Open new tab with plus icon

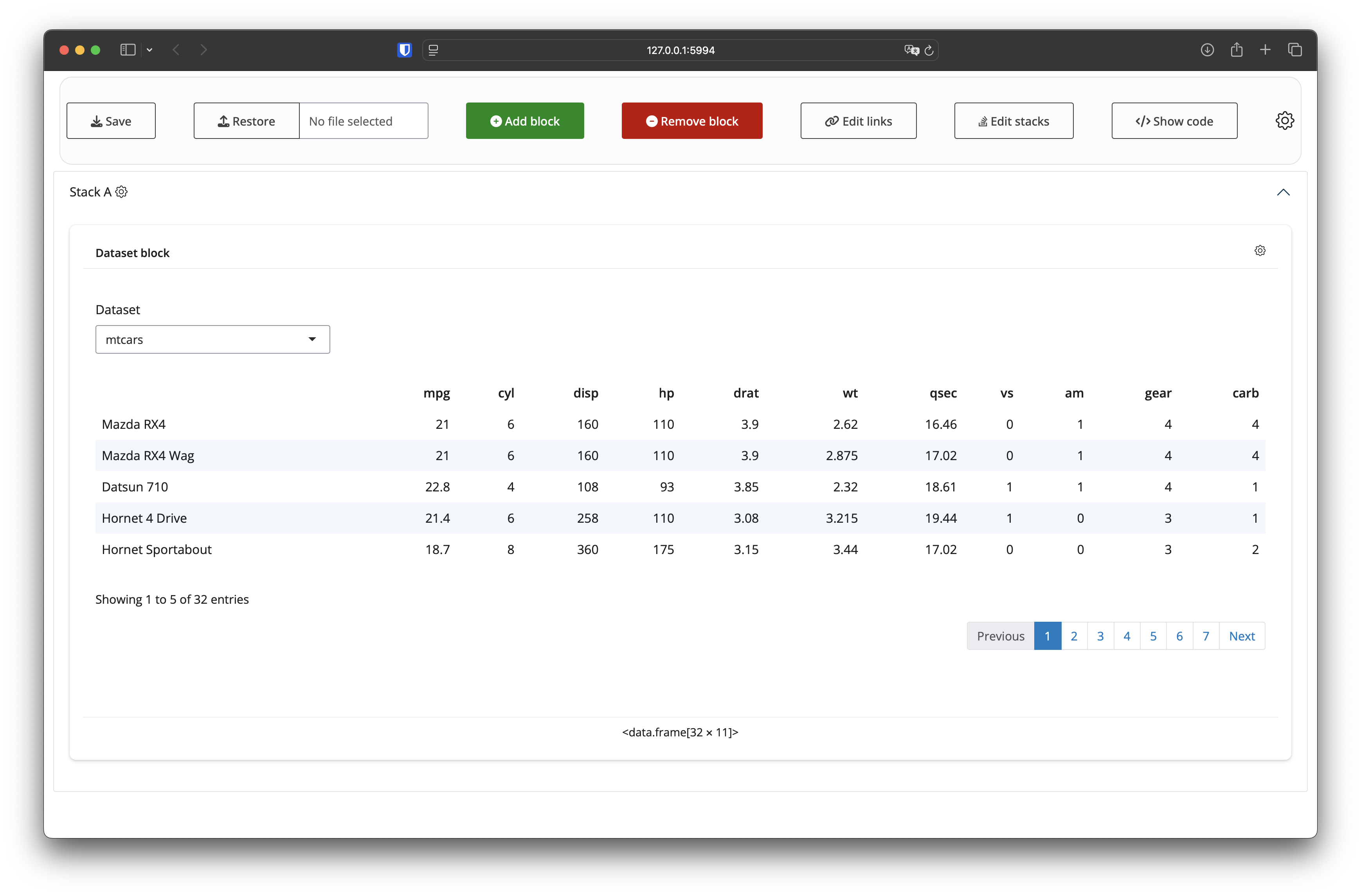(x=1265, y=50)
